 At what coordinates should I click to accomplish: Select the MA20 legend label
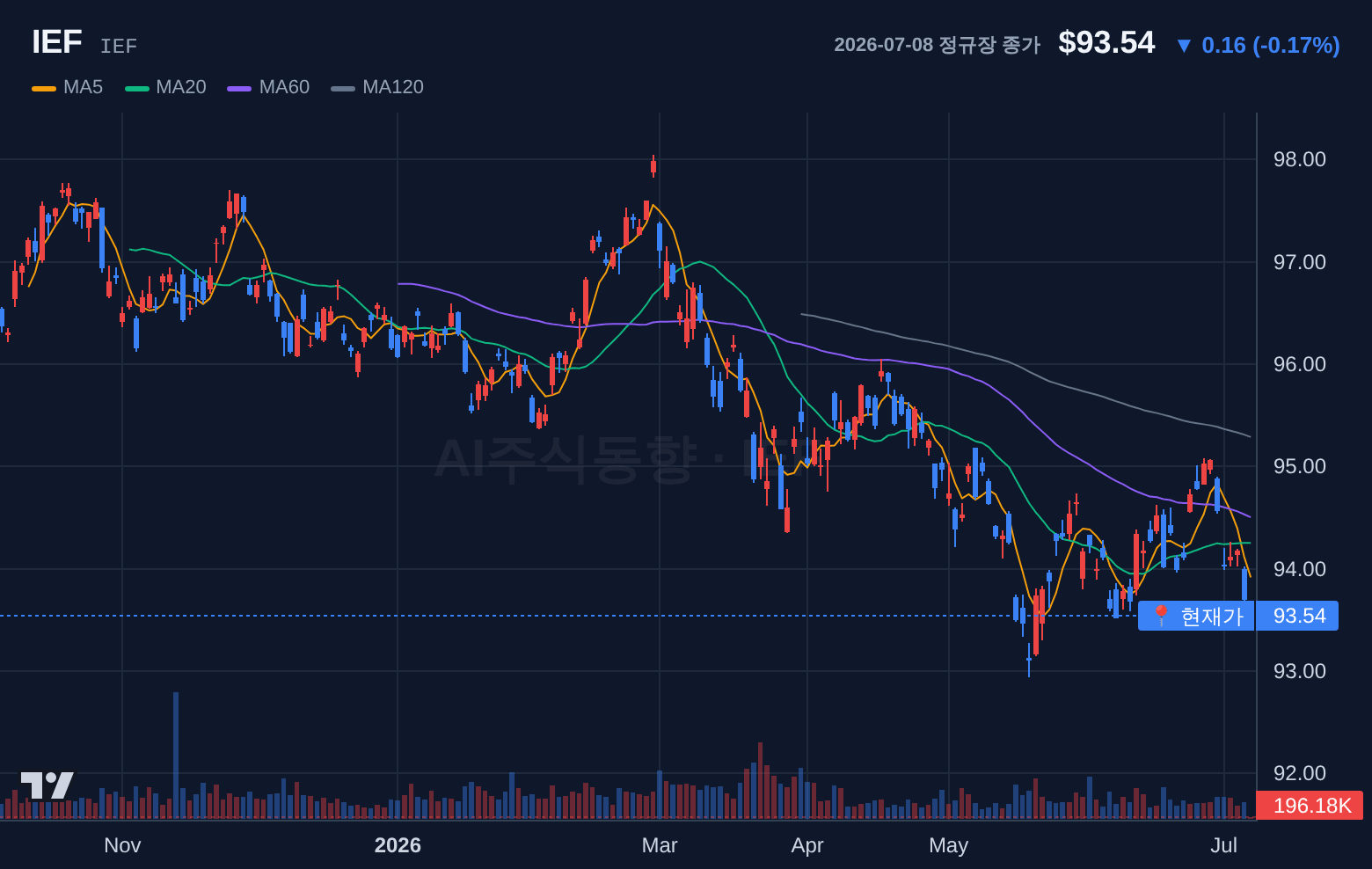181,87
